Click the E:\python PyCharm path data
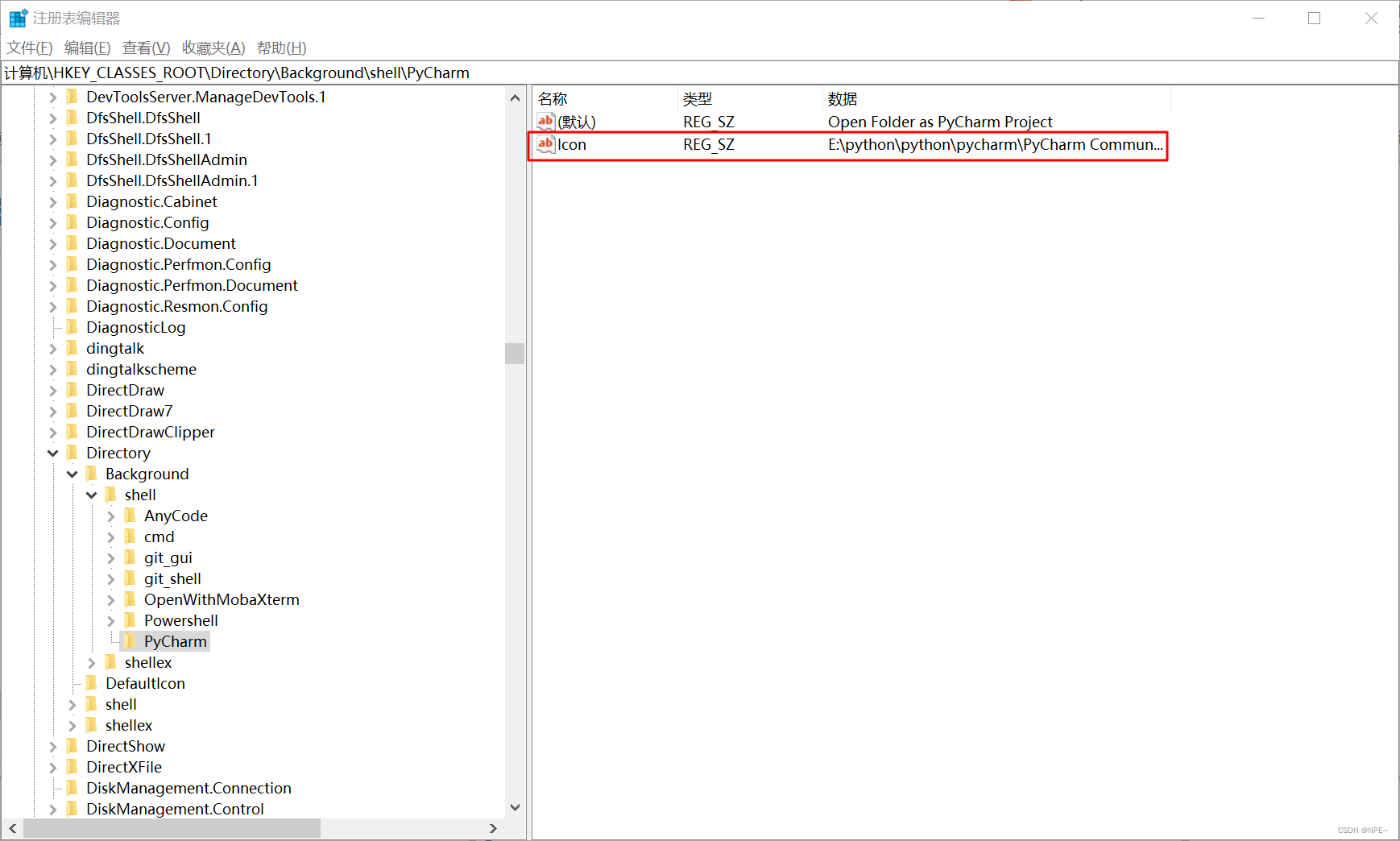This screenshot has height=841, width=1400. pos(996,144)
